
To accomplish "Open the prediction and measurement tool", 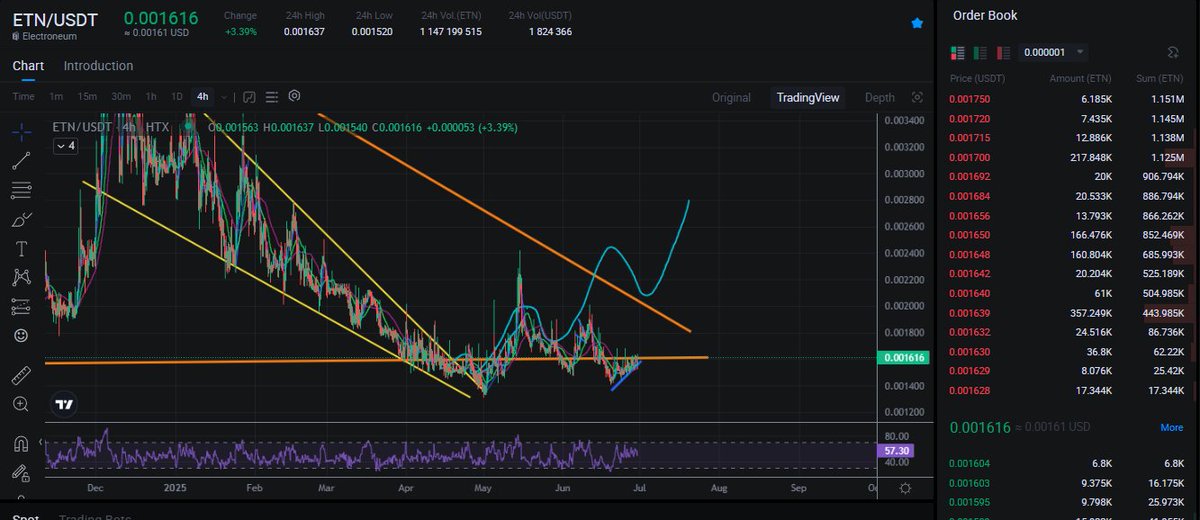I will (21, 306).
